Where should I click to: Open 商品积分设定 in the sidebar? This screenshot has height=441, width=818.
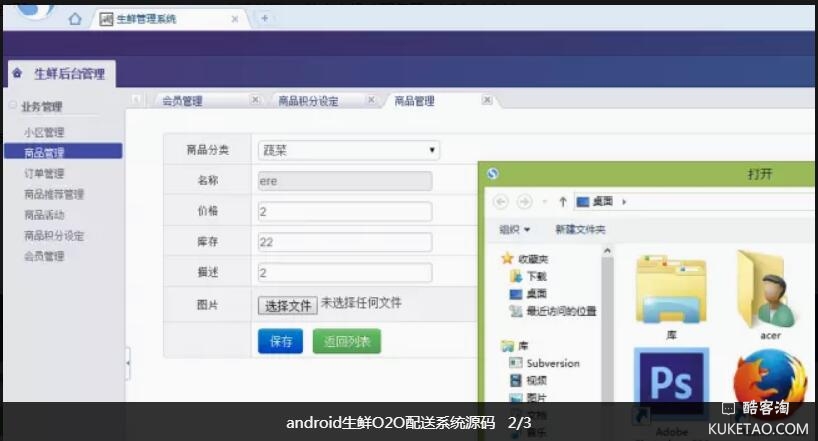pos(54,235)
